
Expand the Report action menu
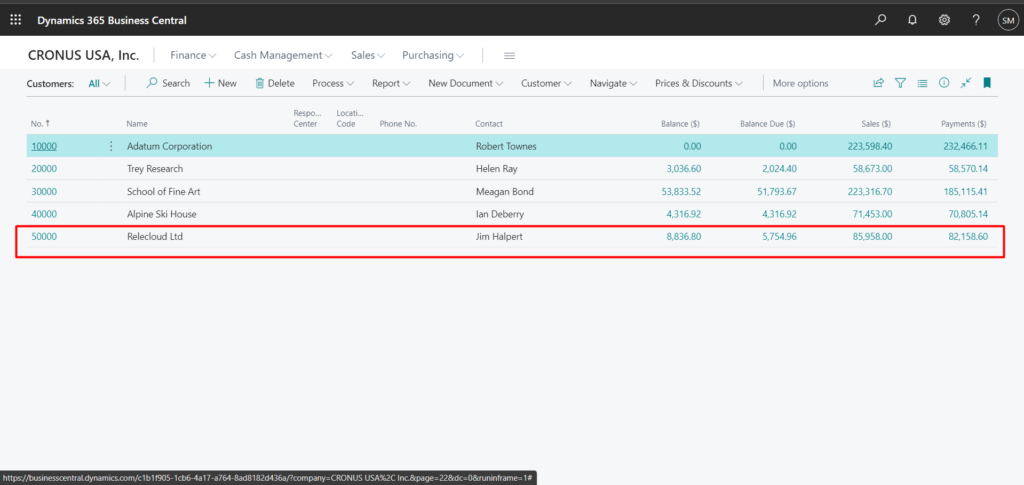(391, 84)
